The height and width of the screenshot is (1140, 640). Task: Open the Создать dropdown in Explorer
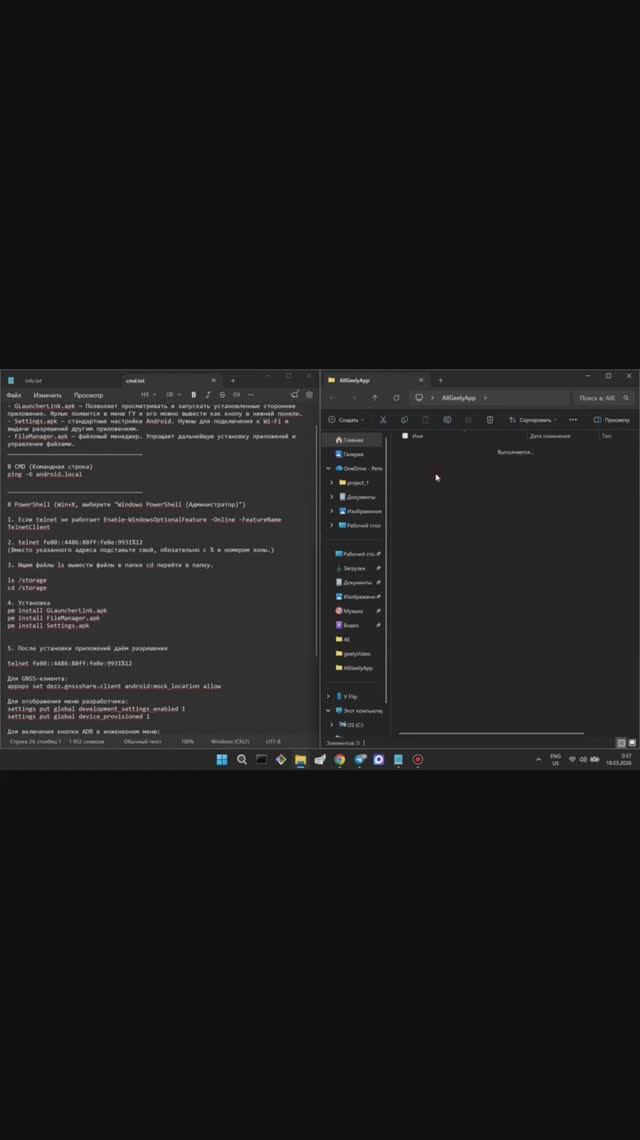(x=346, y=420)
